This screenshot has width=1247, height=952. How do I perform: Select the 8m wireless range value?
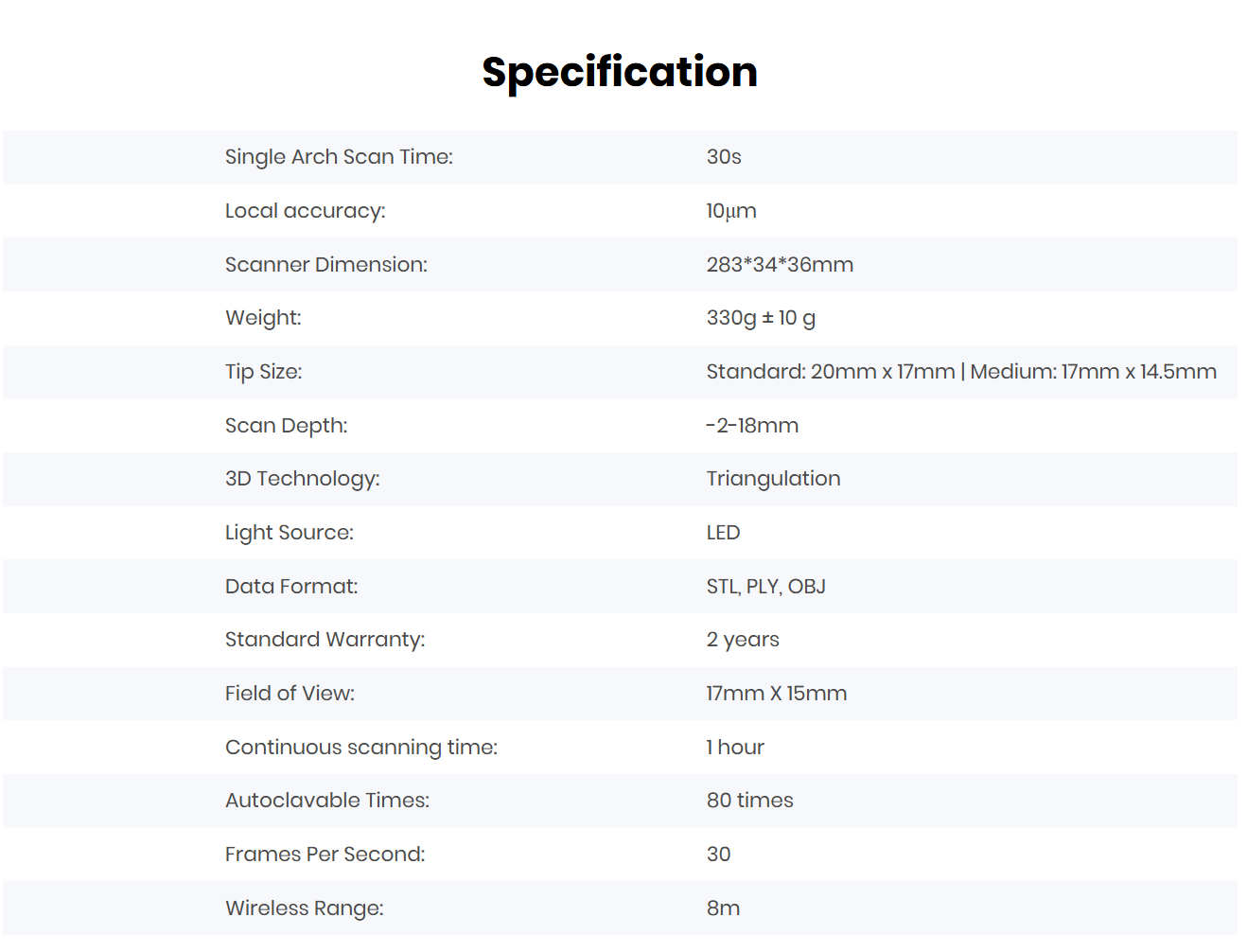coord(723,908)
